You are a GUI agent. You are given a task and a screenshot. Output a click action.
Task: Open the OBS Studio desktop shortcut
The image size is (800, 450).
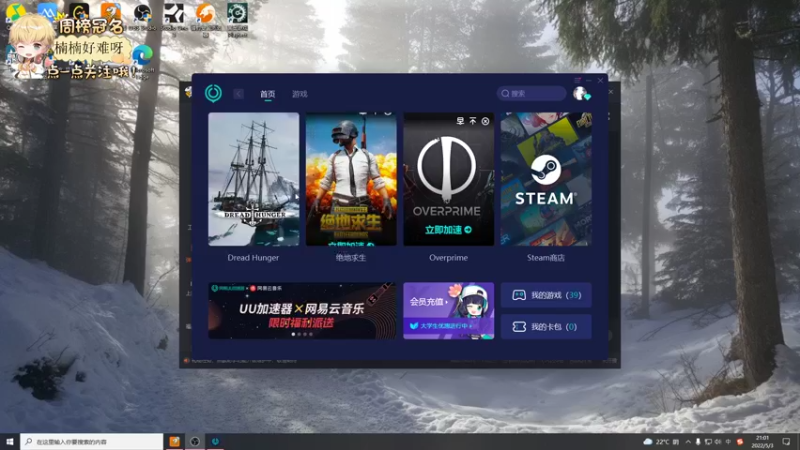coord(142,14)
